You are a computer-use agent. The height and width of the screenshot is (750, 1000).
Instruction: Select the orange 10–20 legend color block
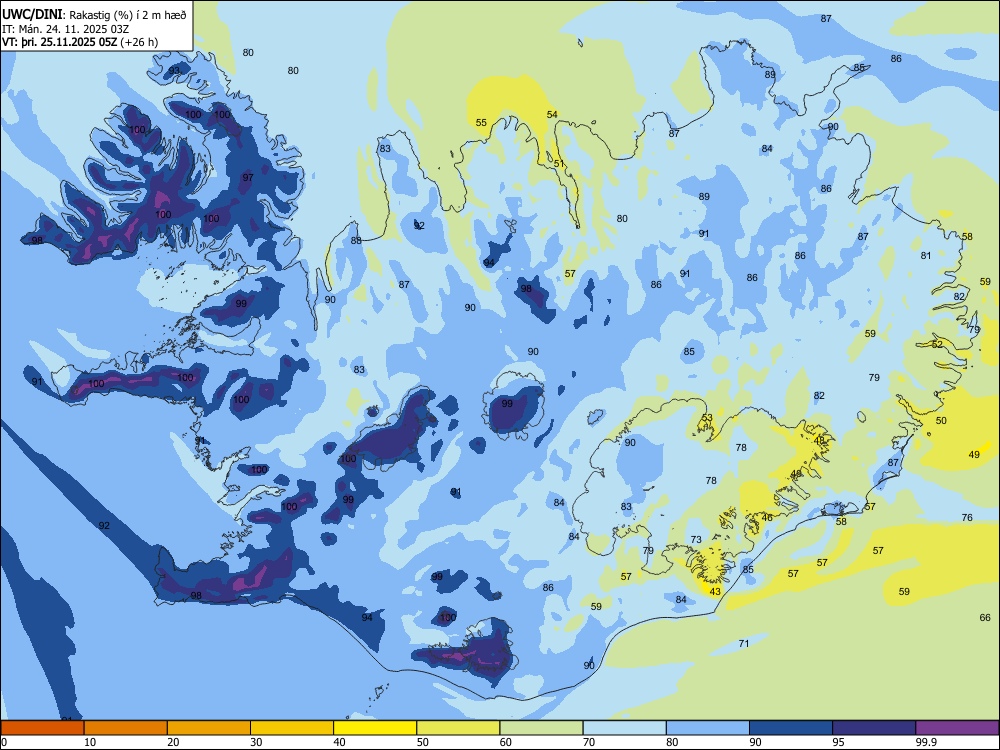click(126, 728)
